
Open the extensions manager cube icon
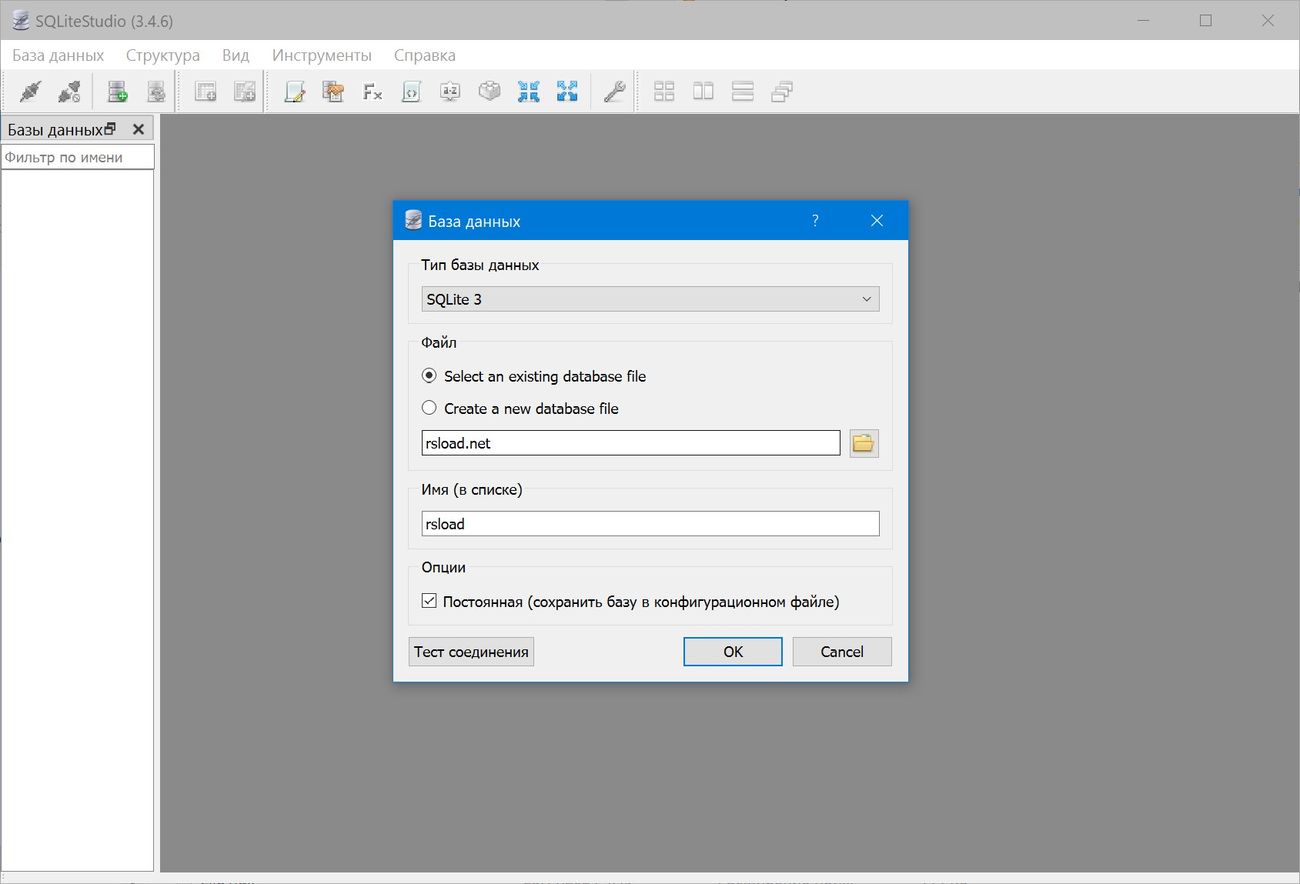(489, 91)
